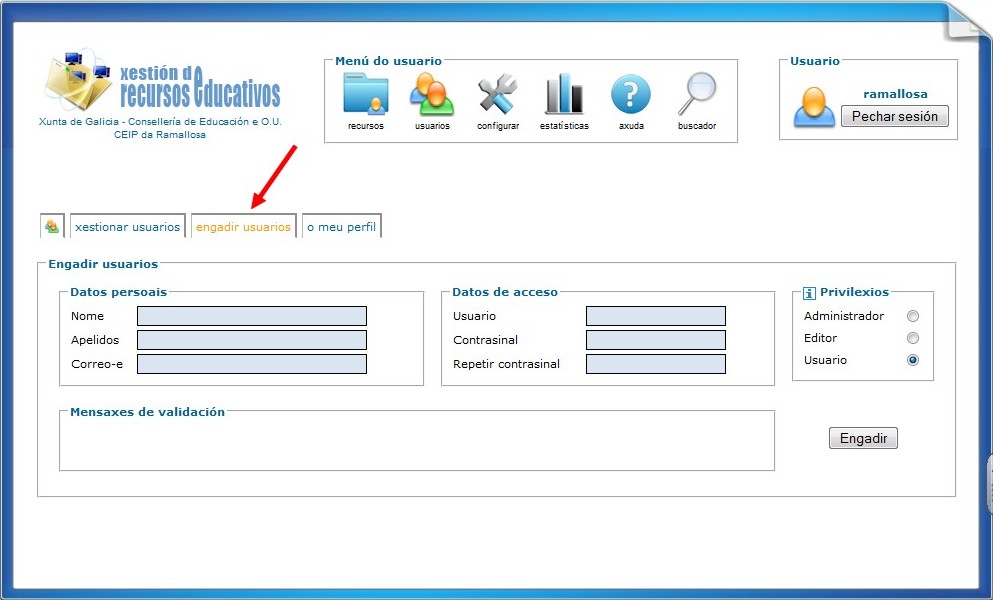Focus the Correo-e text field
Image resolution: width=993 pixels, height=600 pixels.
click(251, 364)
